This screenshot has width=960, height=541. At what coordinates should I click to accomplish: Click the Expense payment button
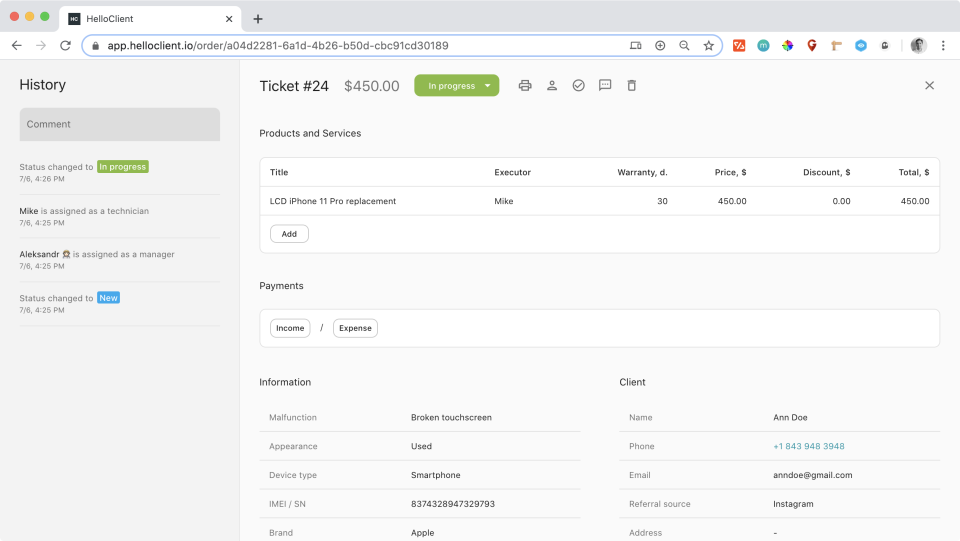(355, 328)
